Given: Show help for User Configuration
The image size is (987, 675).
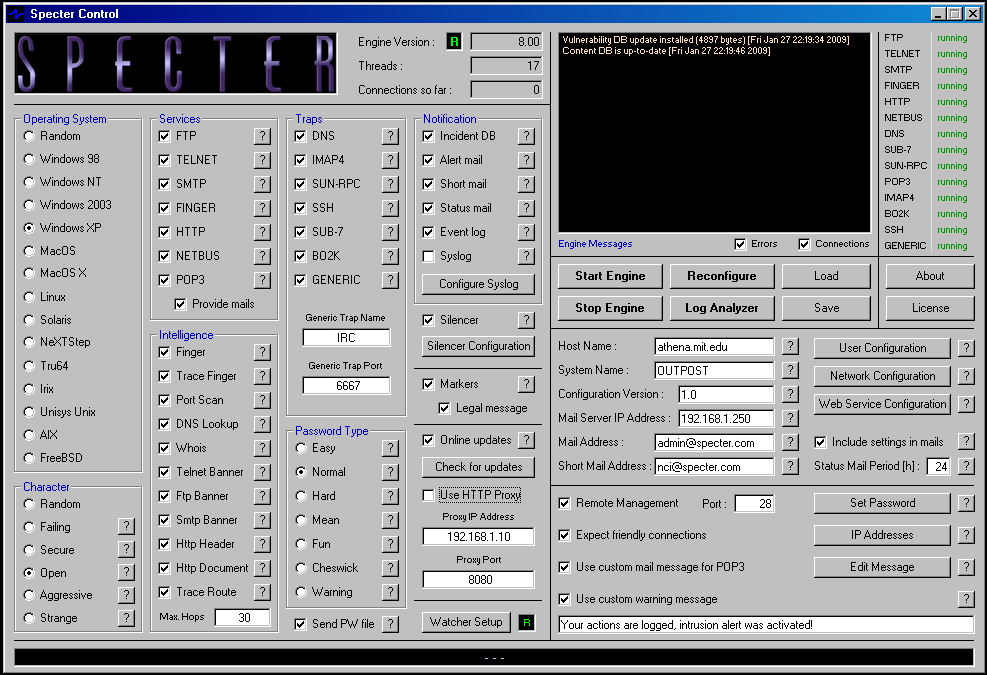Looking at the screenshot, I should click(966, 348).
